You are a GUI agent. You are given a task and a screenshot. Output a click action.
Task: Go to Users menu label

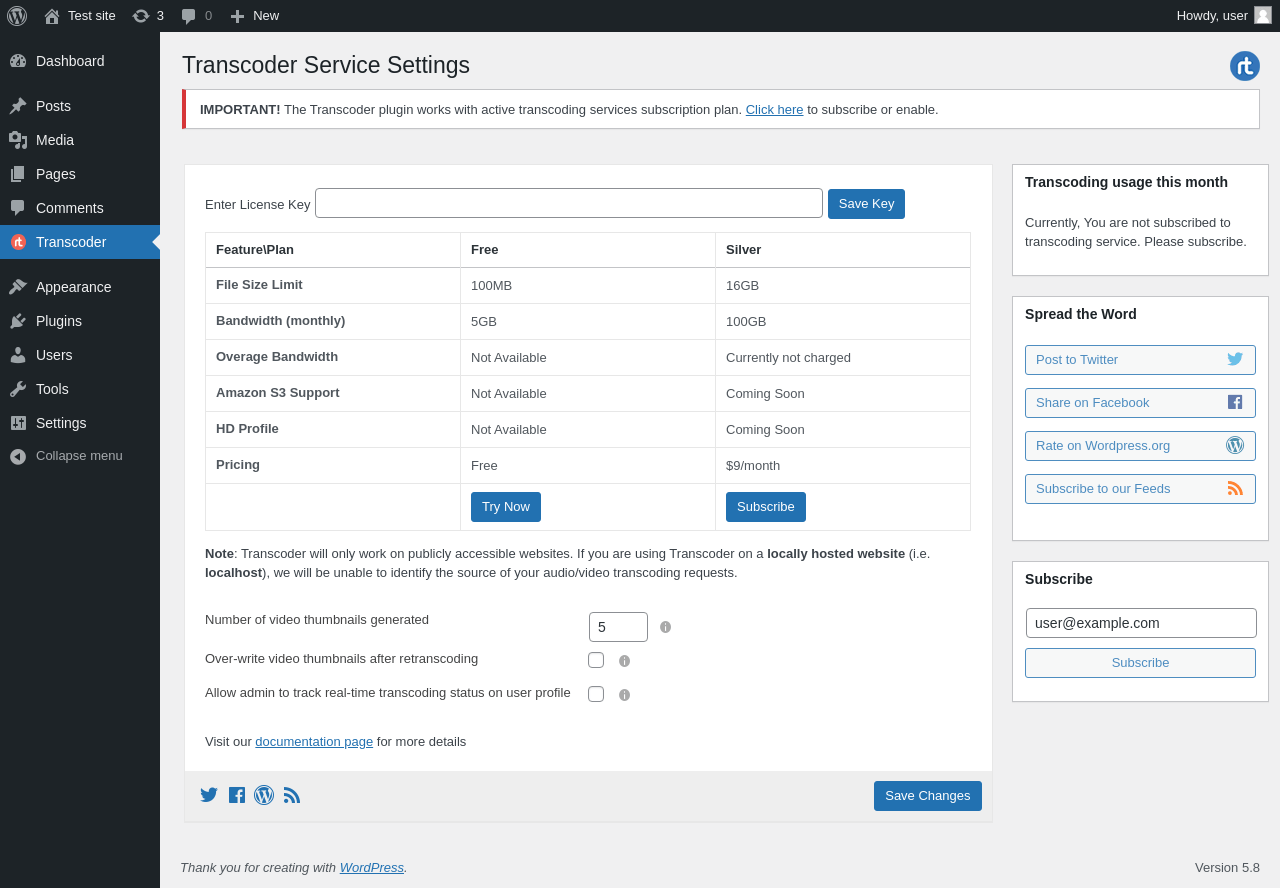click(54, 355)
